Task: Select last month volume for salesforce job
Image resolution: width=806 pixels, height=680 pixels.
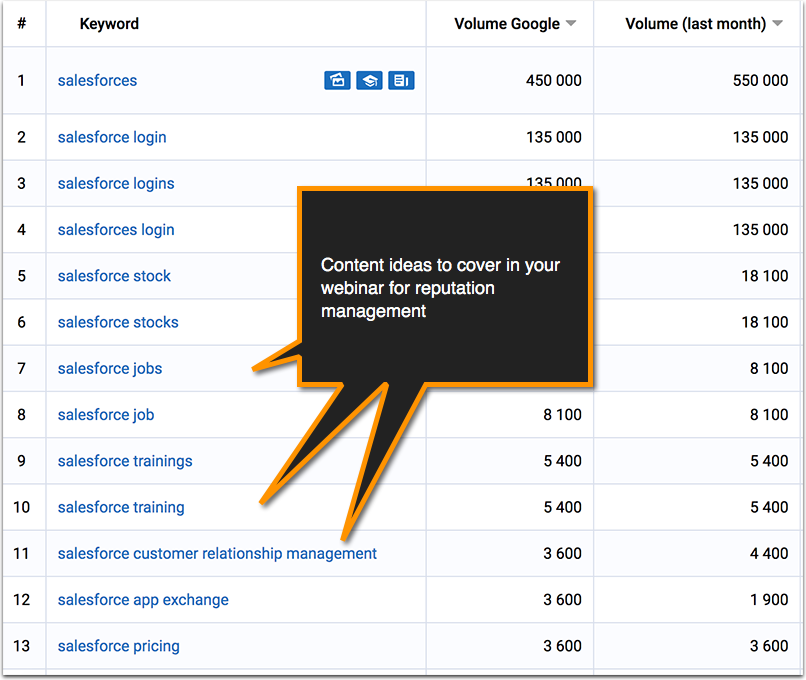Action: tap(769, 415)
